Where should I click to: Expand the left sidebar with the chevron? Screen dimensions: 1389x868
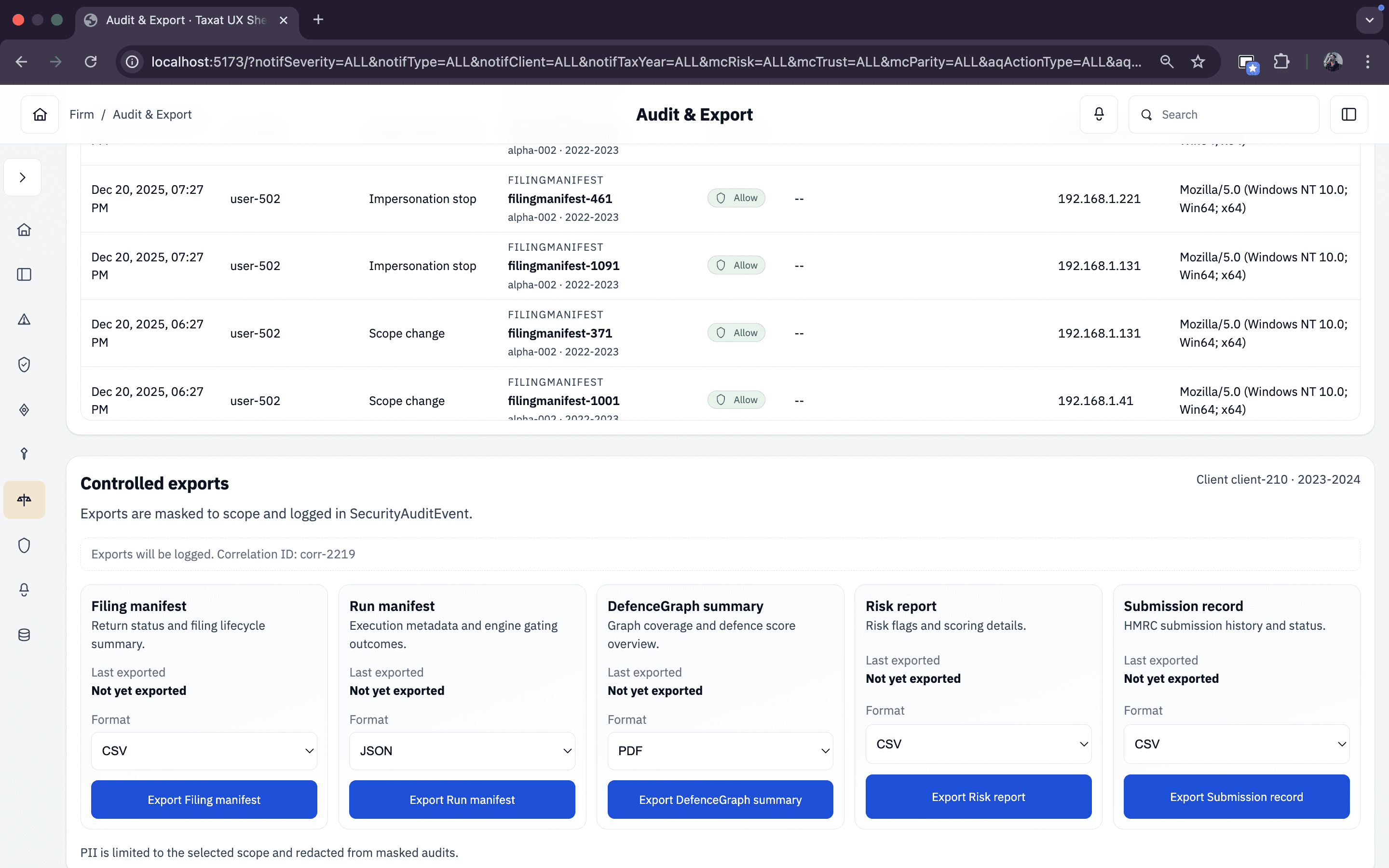[x=22, y=177]
